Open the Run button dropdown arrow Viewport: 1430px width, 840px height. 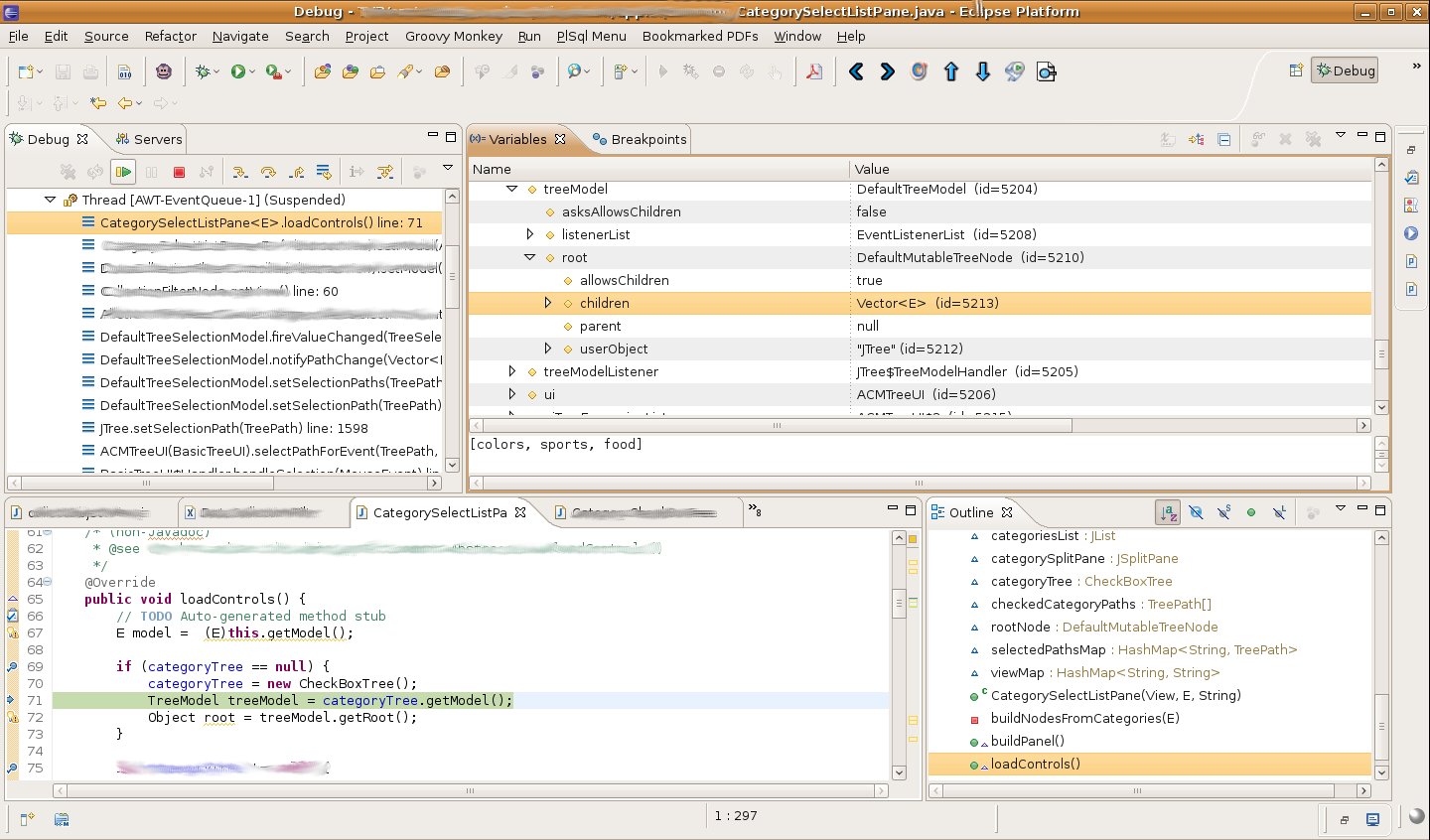[x=252, y=71]
